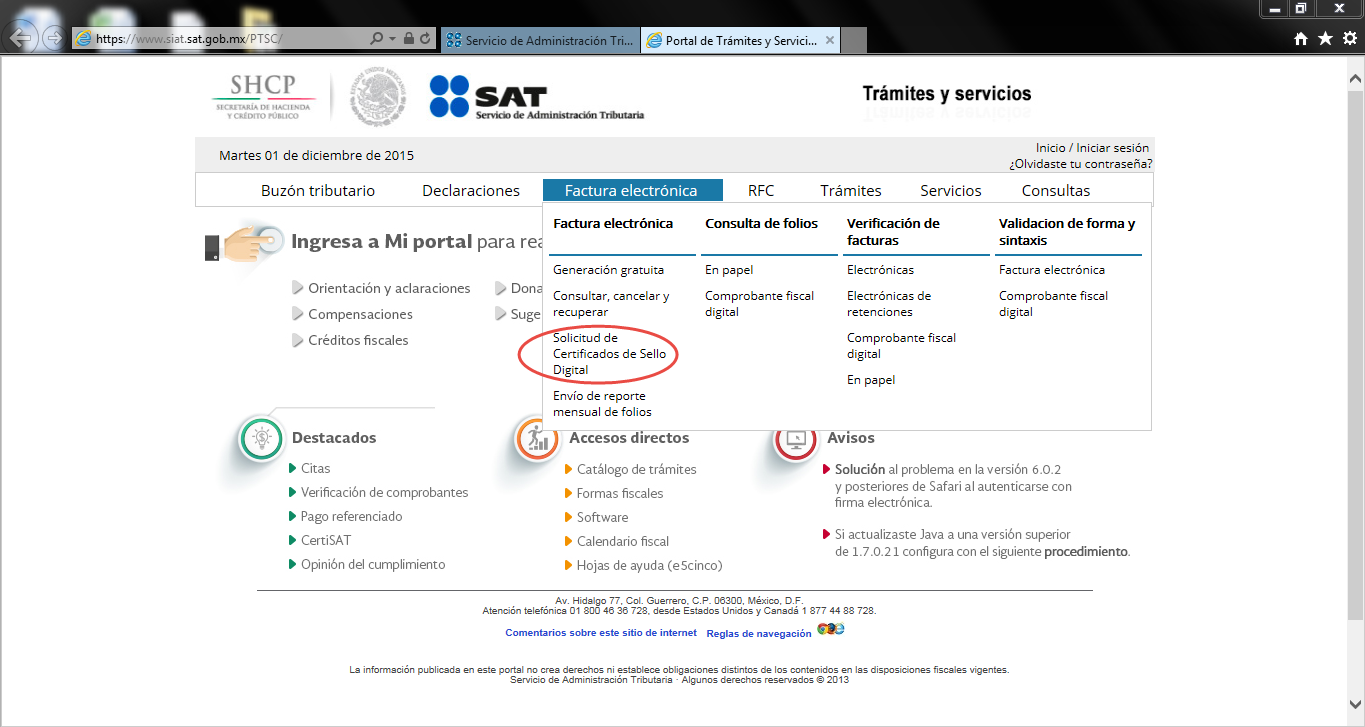Open the Trámites menu
This screenshot has width=1365, height=727.
pos(851,190)
